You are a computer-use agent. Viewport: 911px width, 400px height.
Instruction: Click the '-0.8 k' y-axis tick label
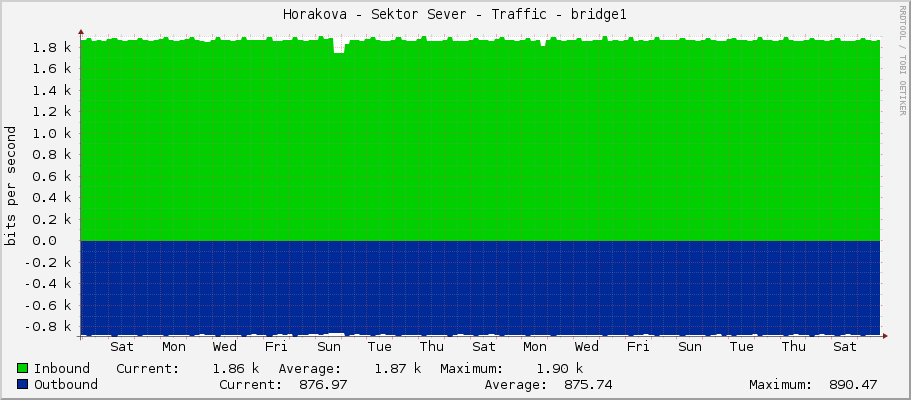(x=48, y=327)
